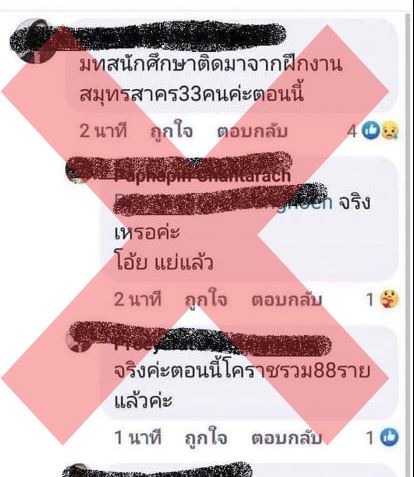This screenshot has height=477, width=414.
Task: Click crying face reaction on first comment
Action: 390,130
